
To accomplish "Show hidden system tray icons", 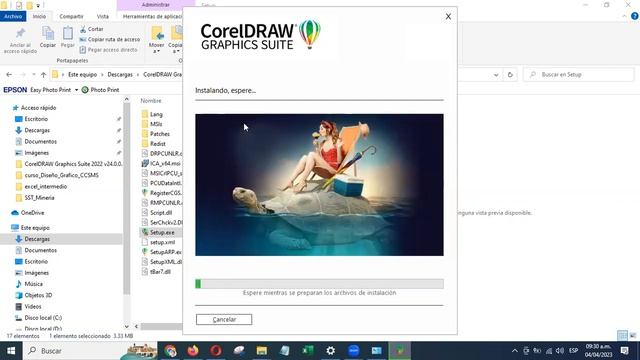I will point(515,351).
